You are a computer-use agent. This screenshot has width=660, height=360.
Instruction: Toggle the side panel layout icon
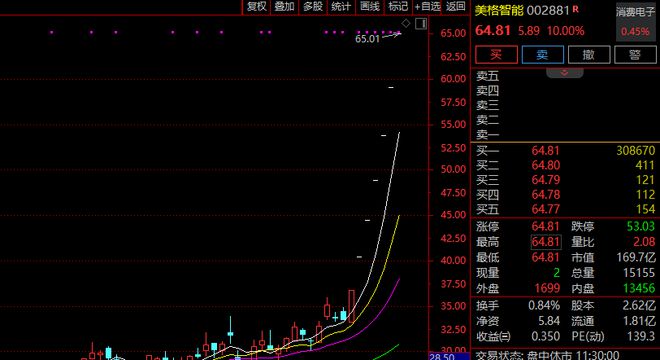click(421, 24)
